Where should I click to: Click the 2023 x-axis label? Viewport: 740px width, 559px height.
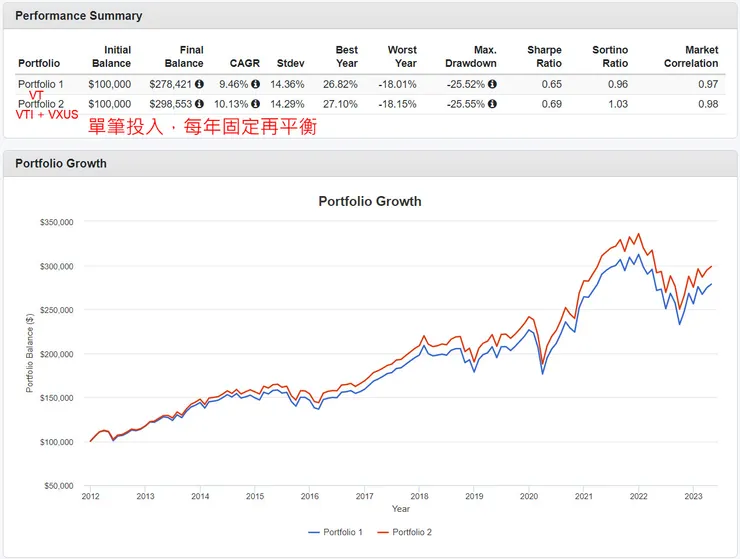[x=693, y=496]
